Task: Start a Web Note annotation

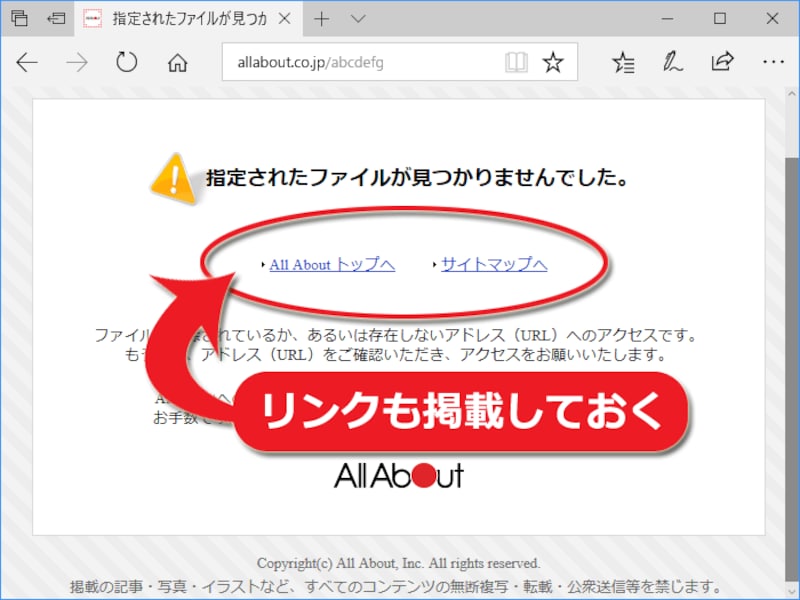Action: (672, 62)
